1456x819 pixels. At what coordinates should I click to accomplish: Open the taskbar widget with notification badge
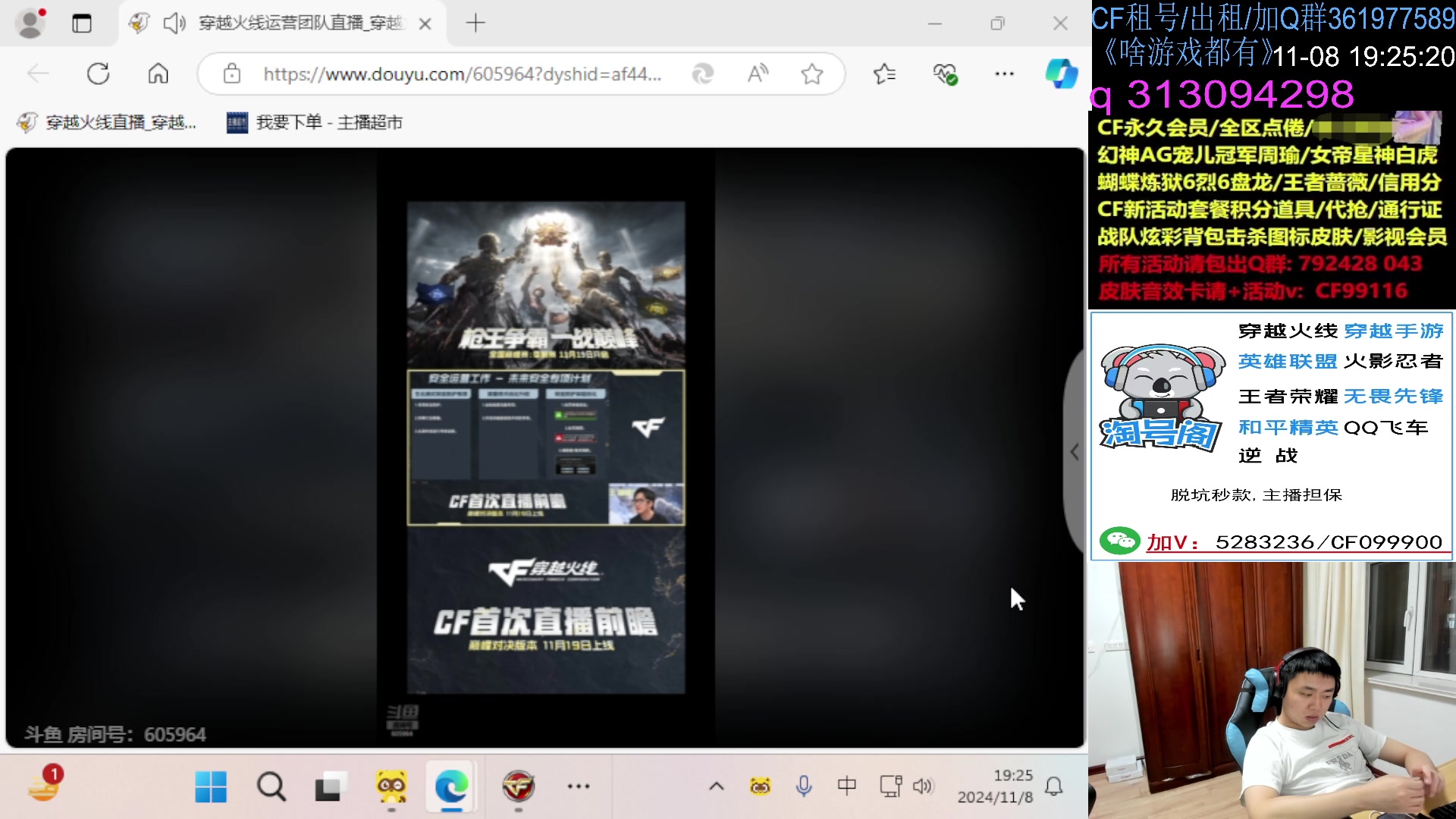click(x=45, y=785)
